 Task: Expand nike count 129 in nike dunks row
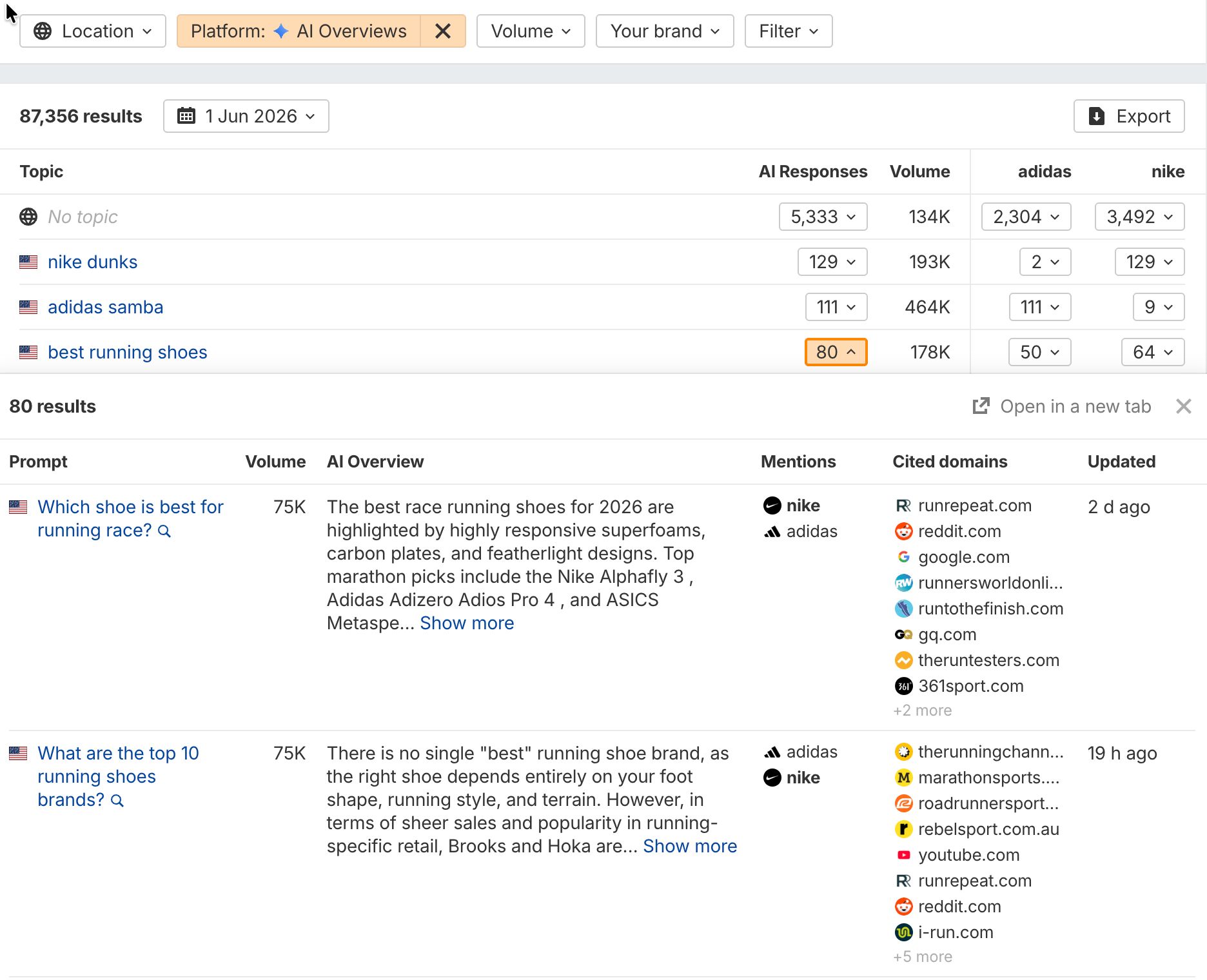pyautogui.click(x=1150, y=262)
